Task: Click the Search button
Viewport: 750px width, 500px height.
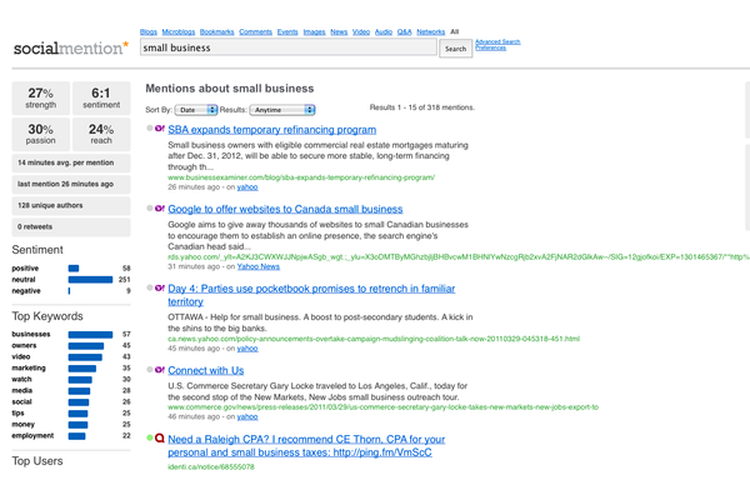Action: (456, 49)
